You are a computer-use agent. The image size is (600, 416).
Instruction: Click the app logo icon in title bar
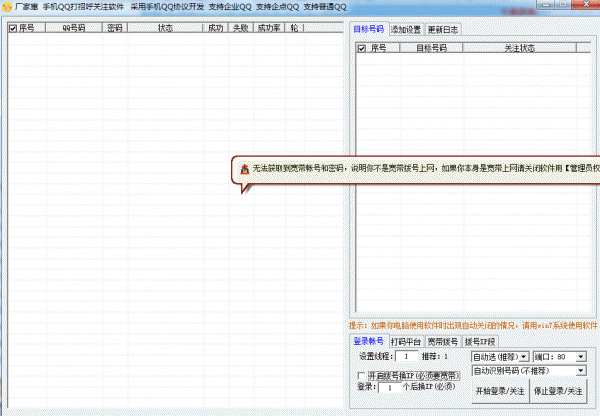point(7,7)
